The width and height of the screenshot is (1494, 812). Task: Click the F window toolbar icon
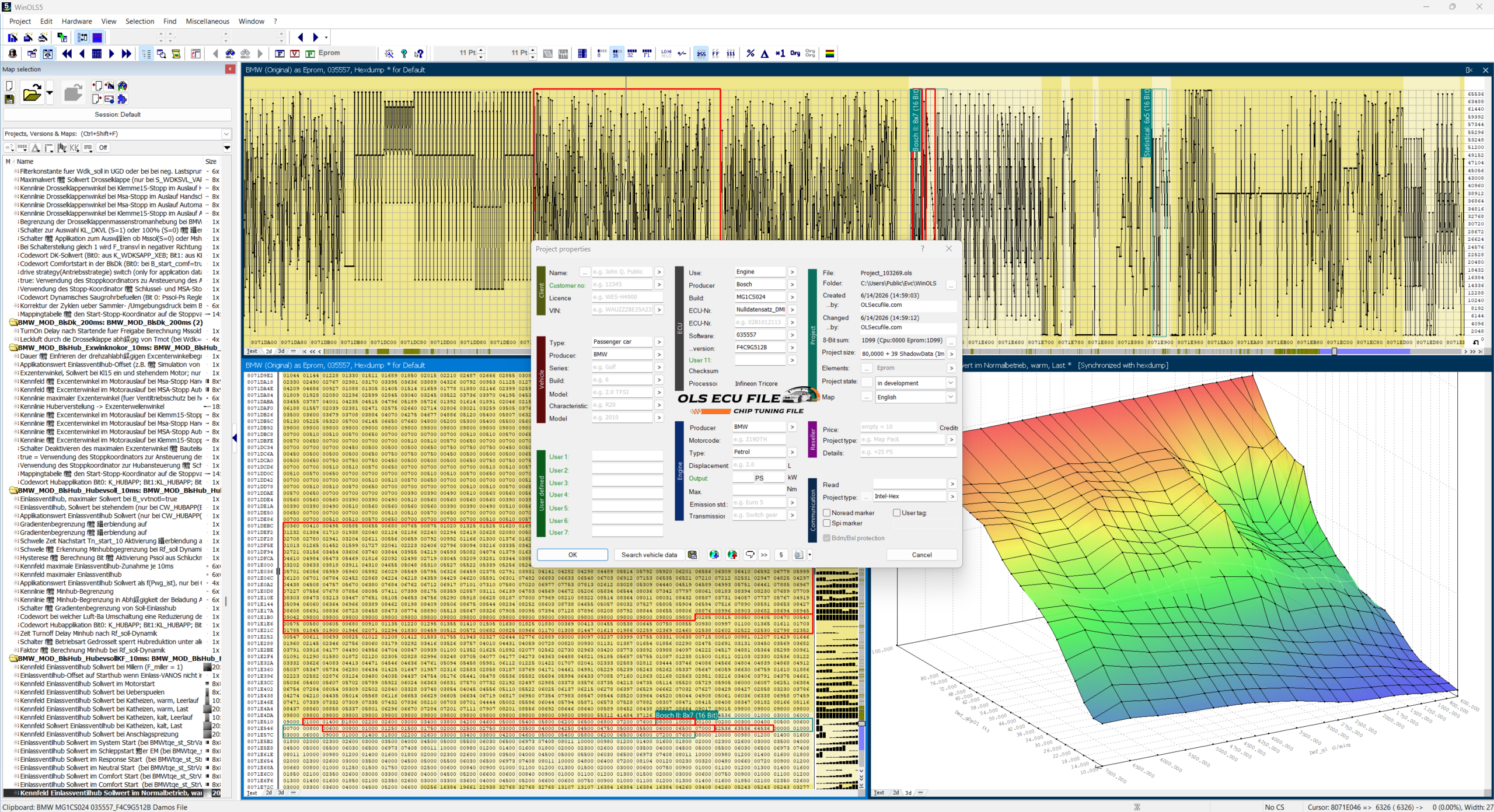coord(280,54)
